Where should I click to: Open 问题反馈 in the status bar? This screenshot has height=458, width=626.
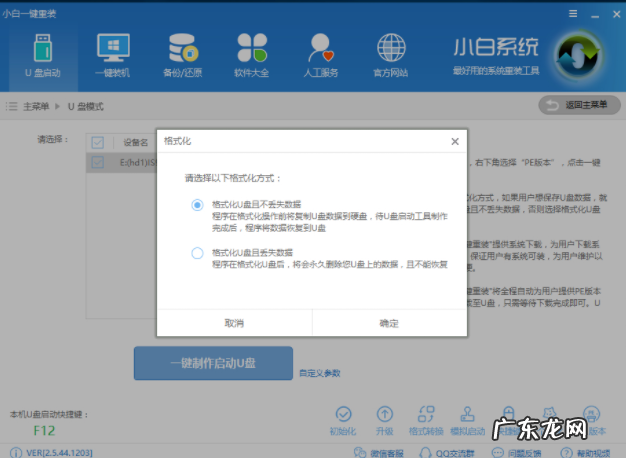click(516, 453)
